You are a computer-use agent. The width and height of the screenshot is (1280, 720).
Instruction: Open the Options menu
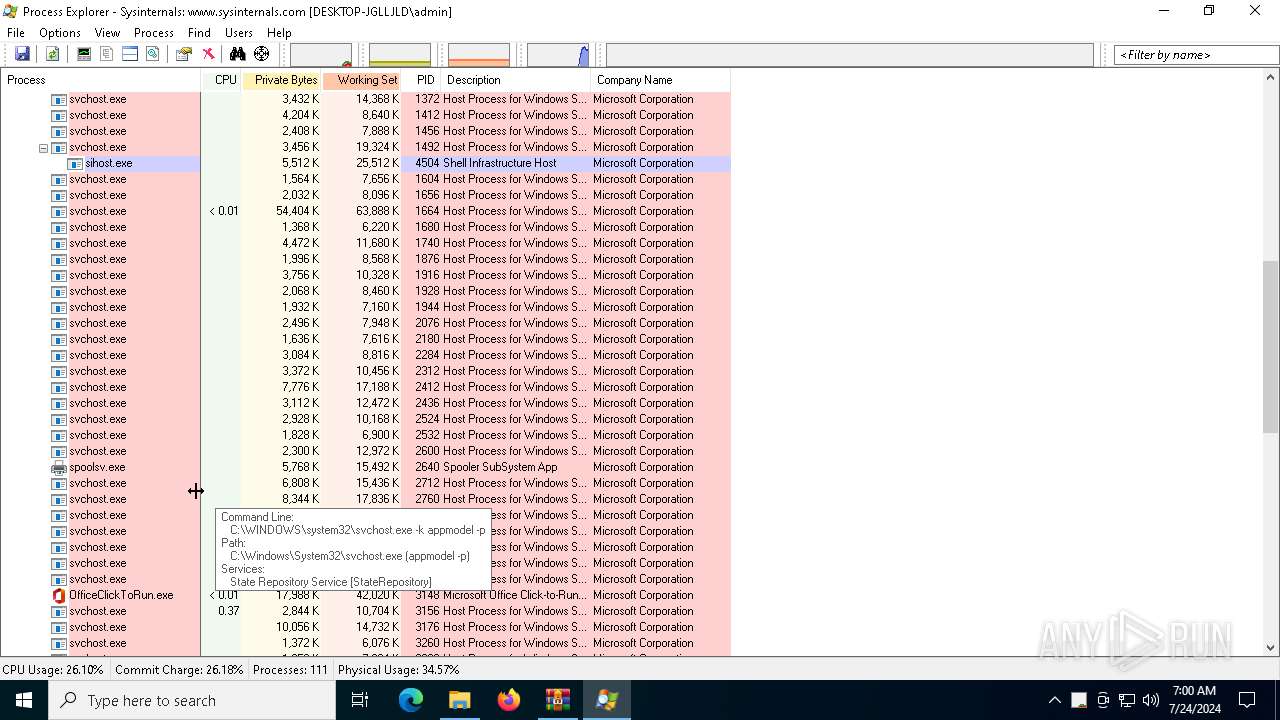pyautogui.click(x=60, y=33)
